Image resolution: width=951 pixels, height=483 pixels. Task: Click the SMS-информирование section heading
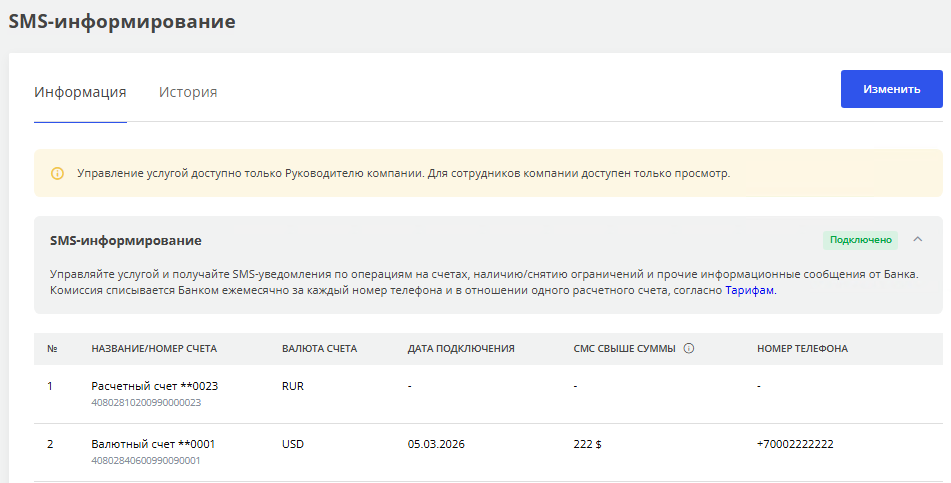(x=126, y=240)
